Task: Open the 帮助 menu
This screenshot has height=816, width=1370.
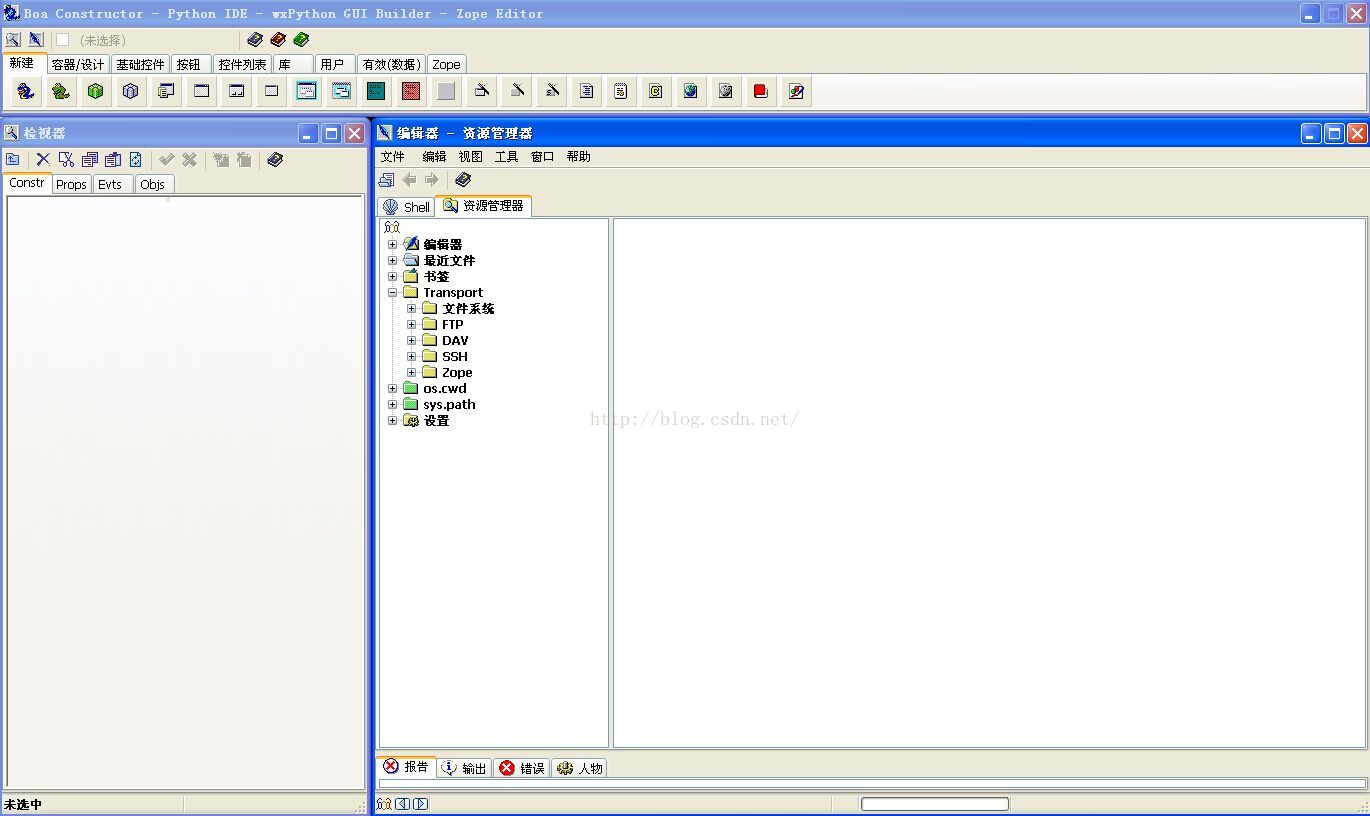Action: coord(579,157)
